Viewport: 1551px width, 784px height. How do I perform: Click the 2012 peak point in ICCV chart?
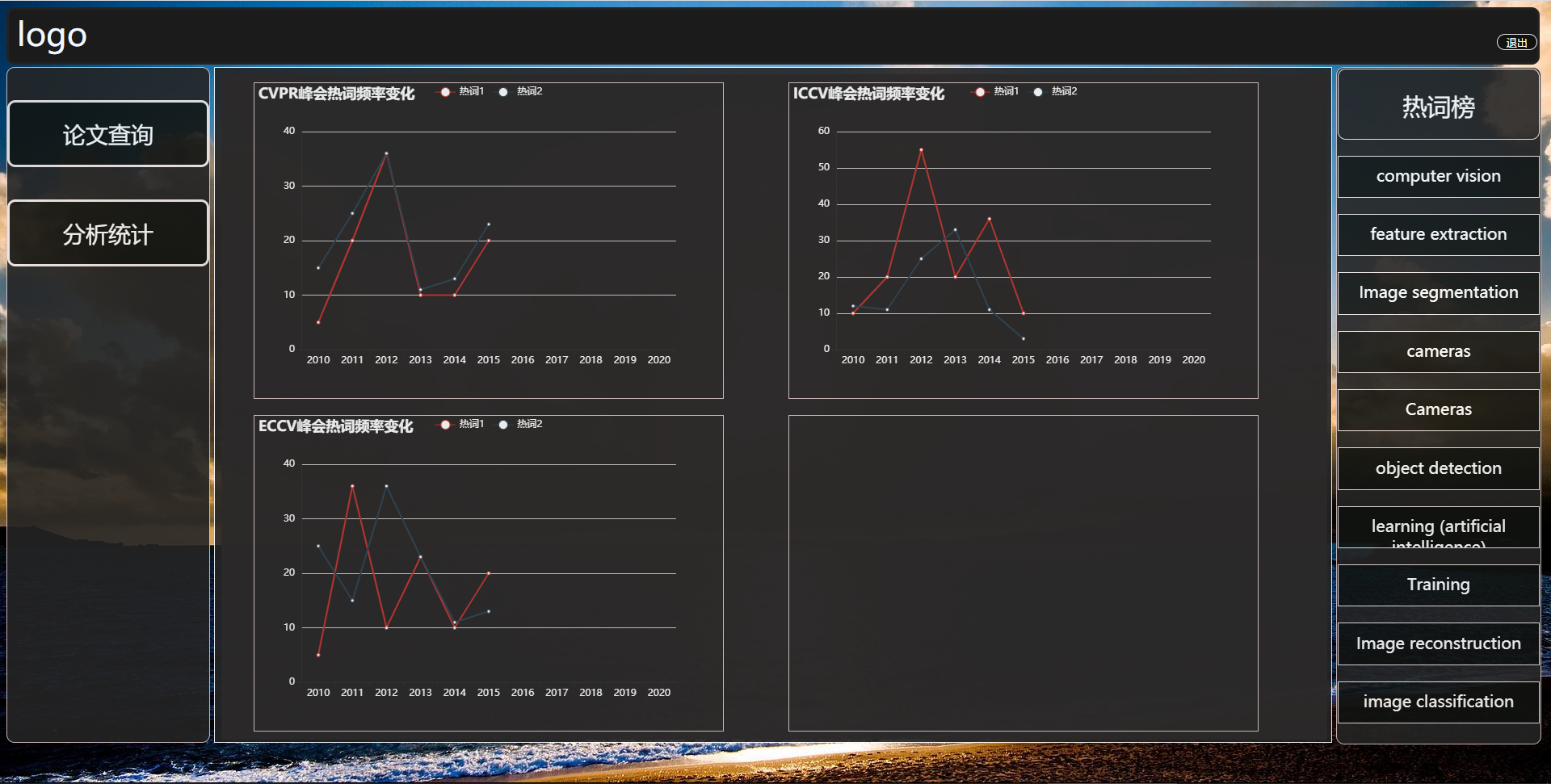tap(921, 149)
